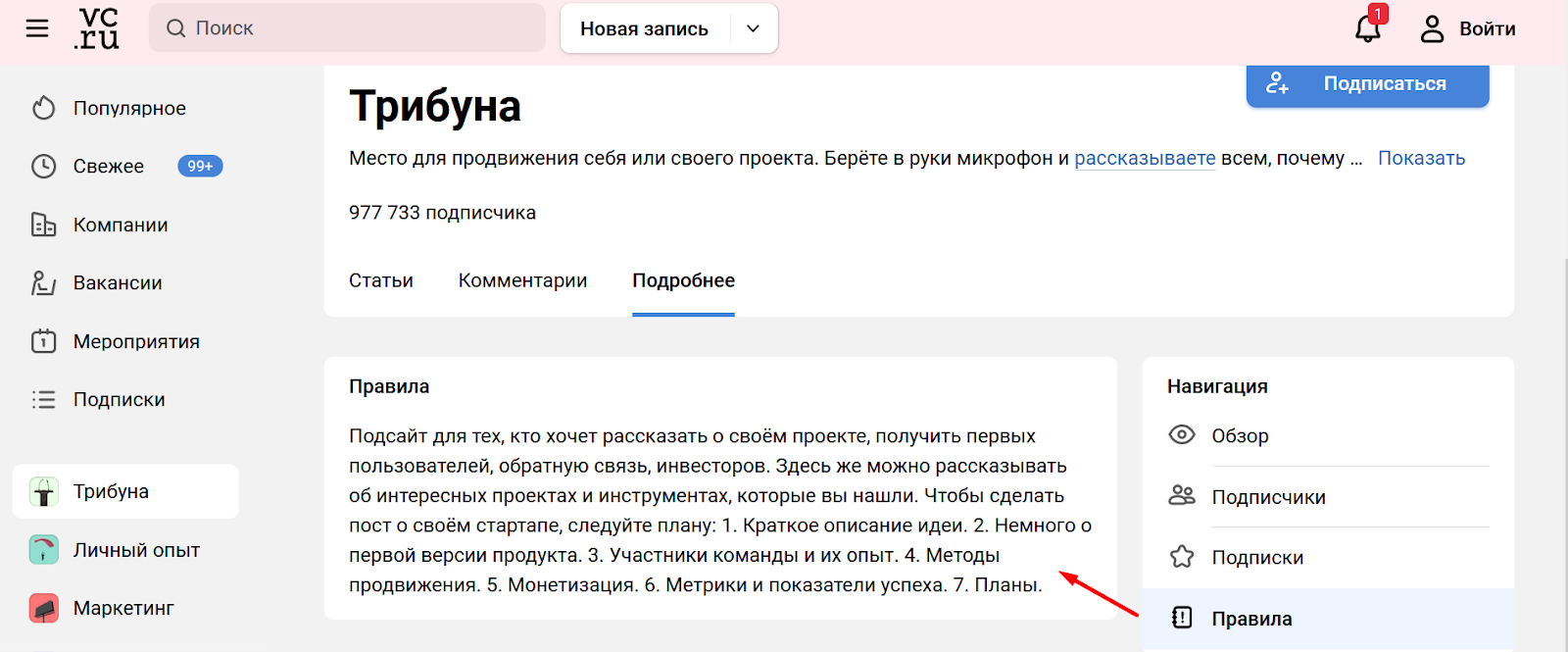This screenshot has width=1568, height=652.
Task: Click the Навигация panel heading
Action: (1217, 386)
